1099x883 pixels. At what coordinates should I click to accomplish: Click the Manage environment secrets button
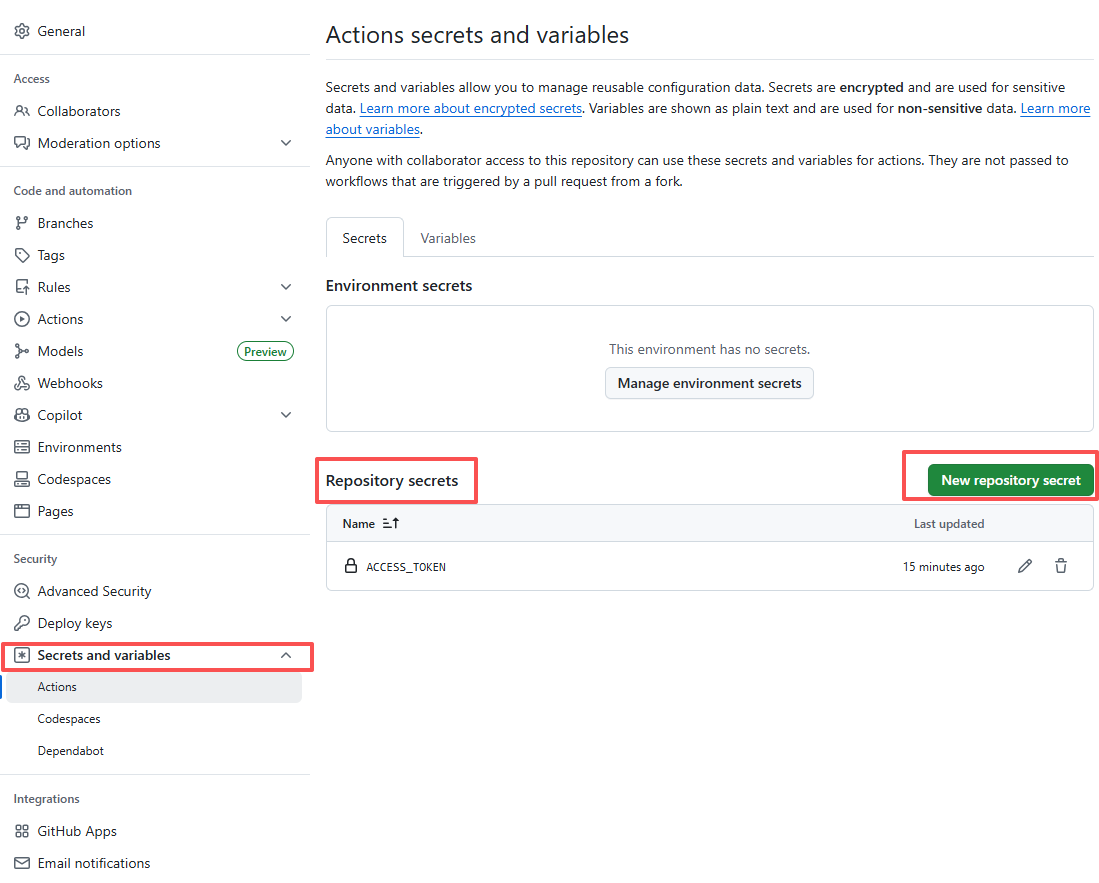point(709,383)
